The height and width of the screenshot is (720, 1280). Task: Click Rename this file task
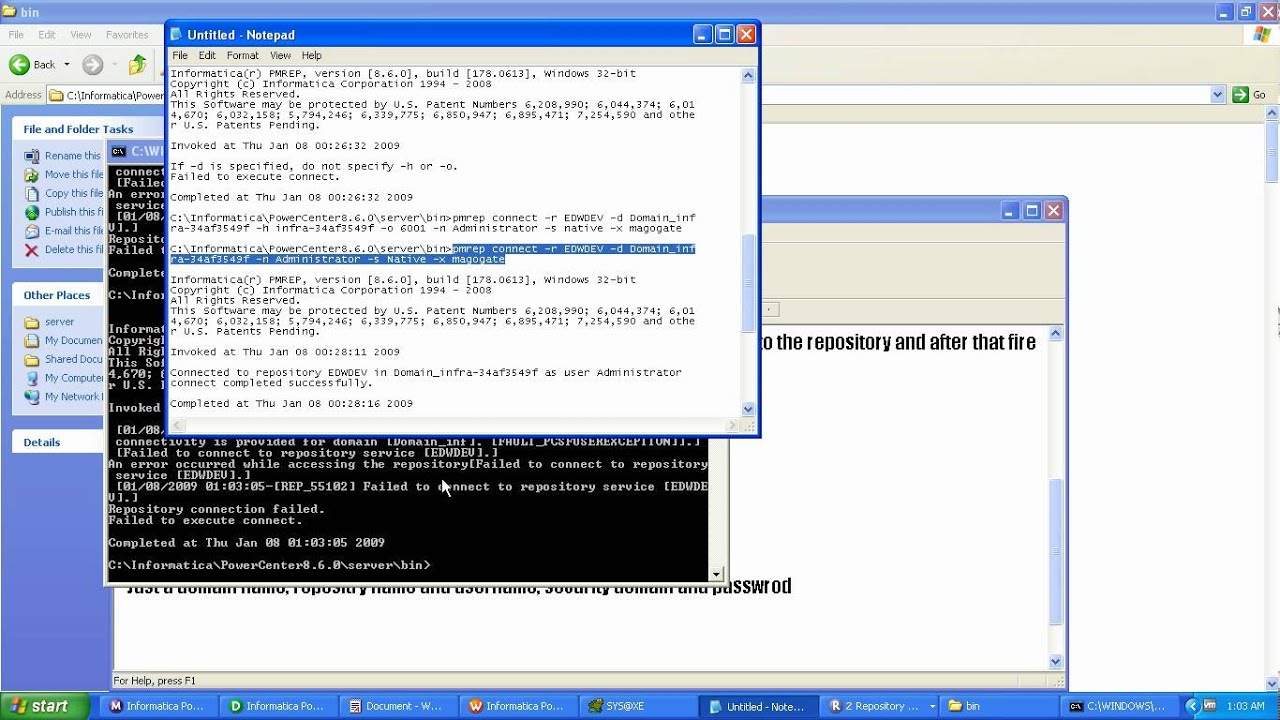pos(72,156)
